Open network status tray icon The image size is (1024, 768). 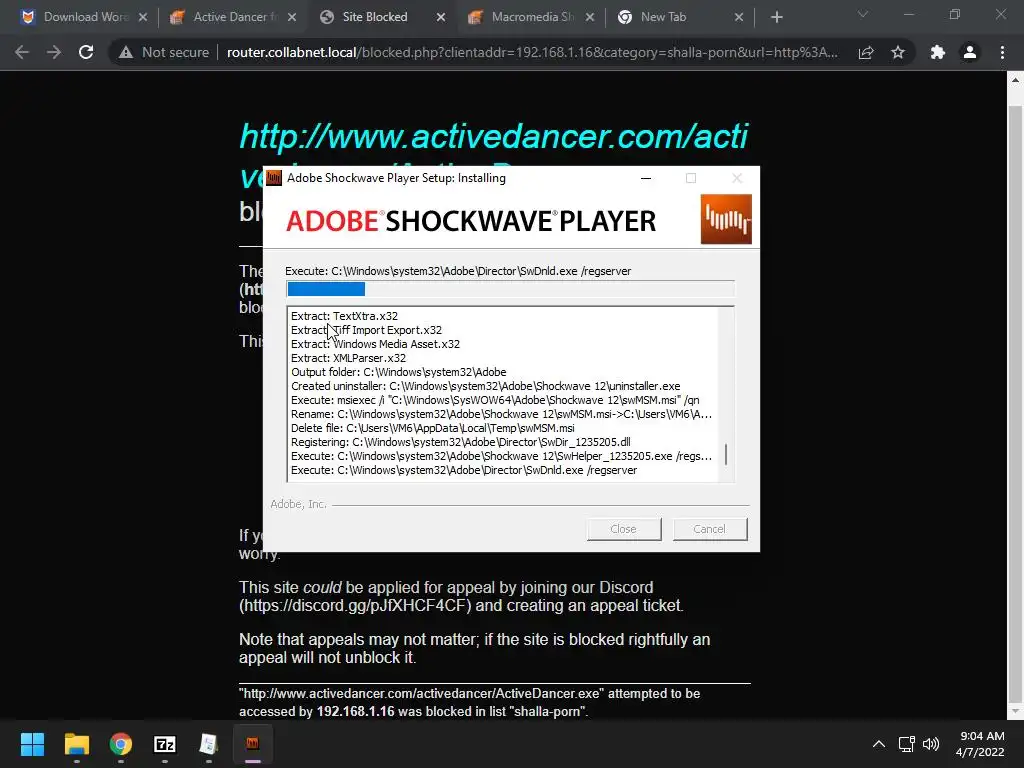[906, 744]
